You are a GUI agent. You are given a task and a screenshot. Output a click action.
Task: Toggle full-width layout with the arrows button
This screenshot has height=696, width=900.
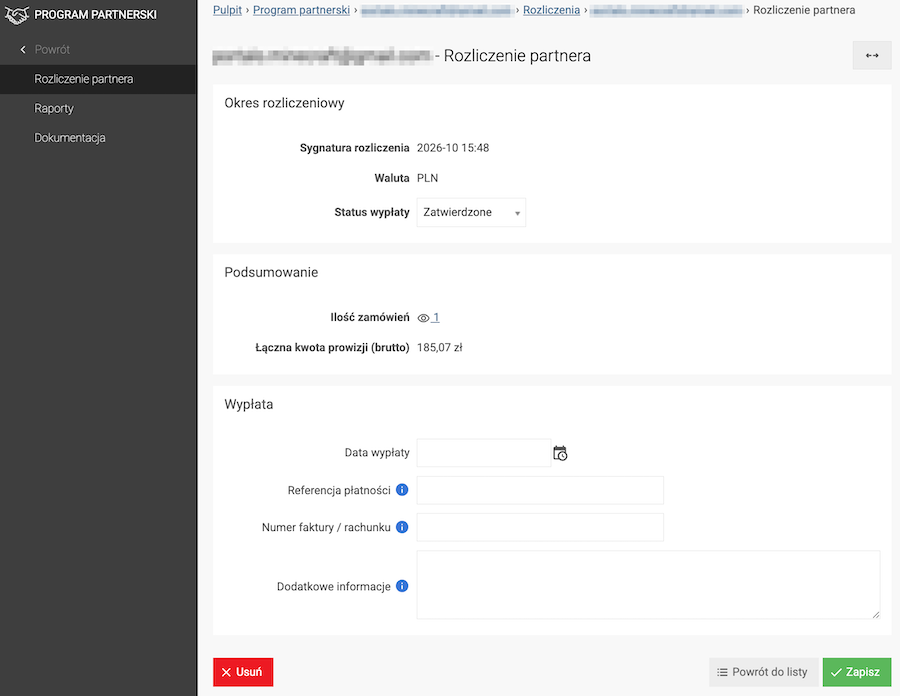pyautogui.click(x=872, y=56)
